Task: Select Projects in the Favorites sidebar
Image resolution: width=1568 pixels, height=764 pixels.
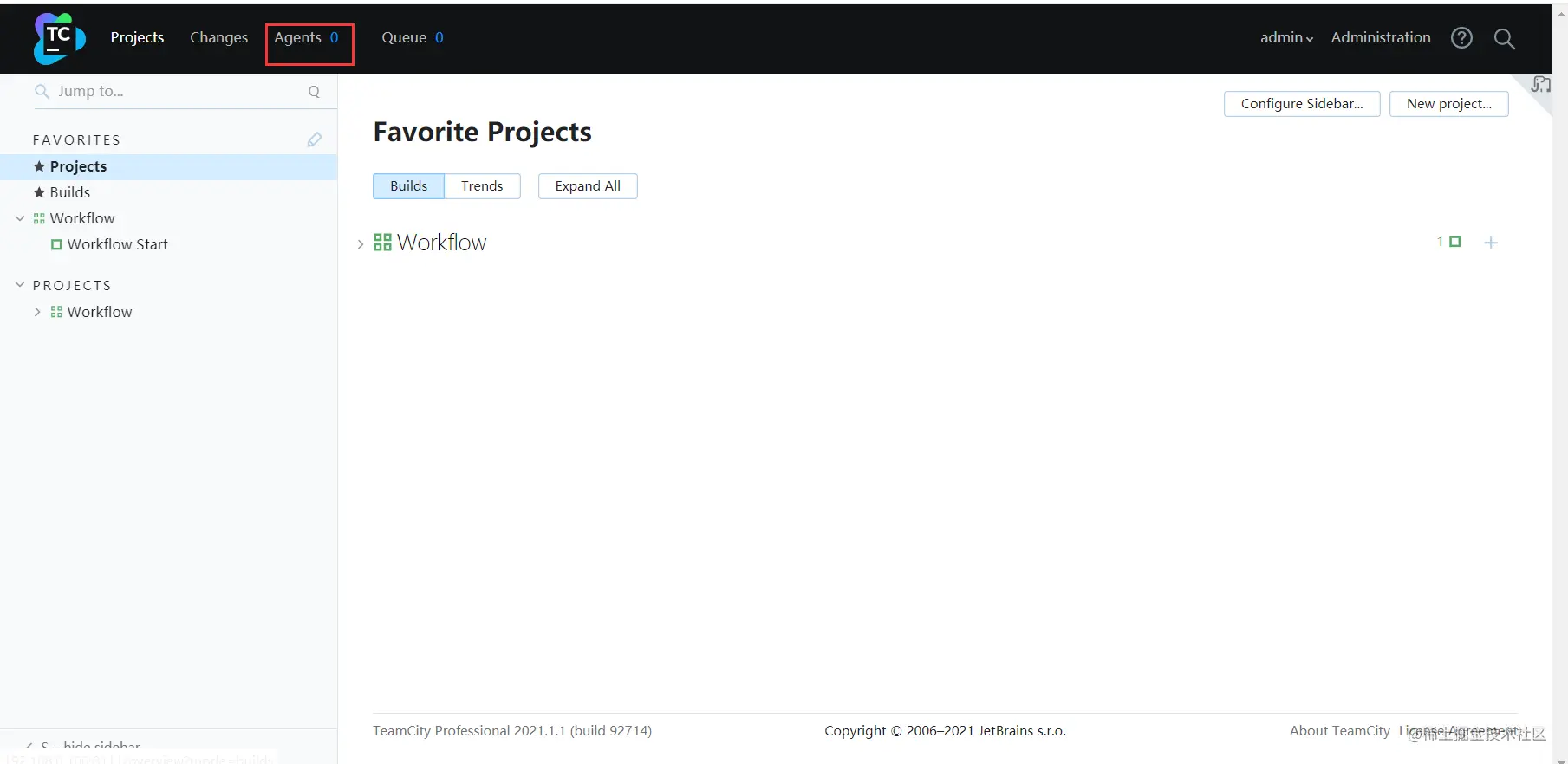Action: 168,166
